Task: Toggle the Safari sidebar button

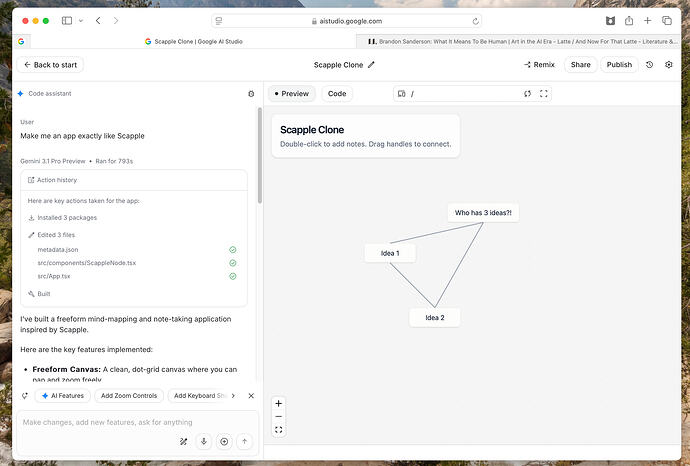Action: click(67, 21)
